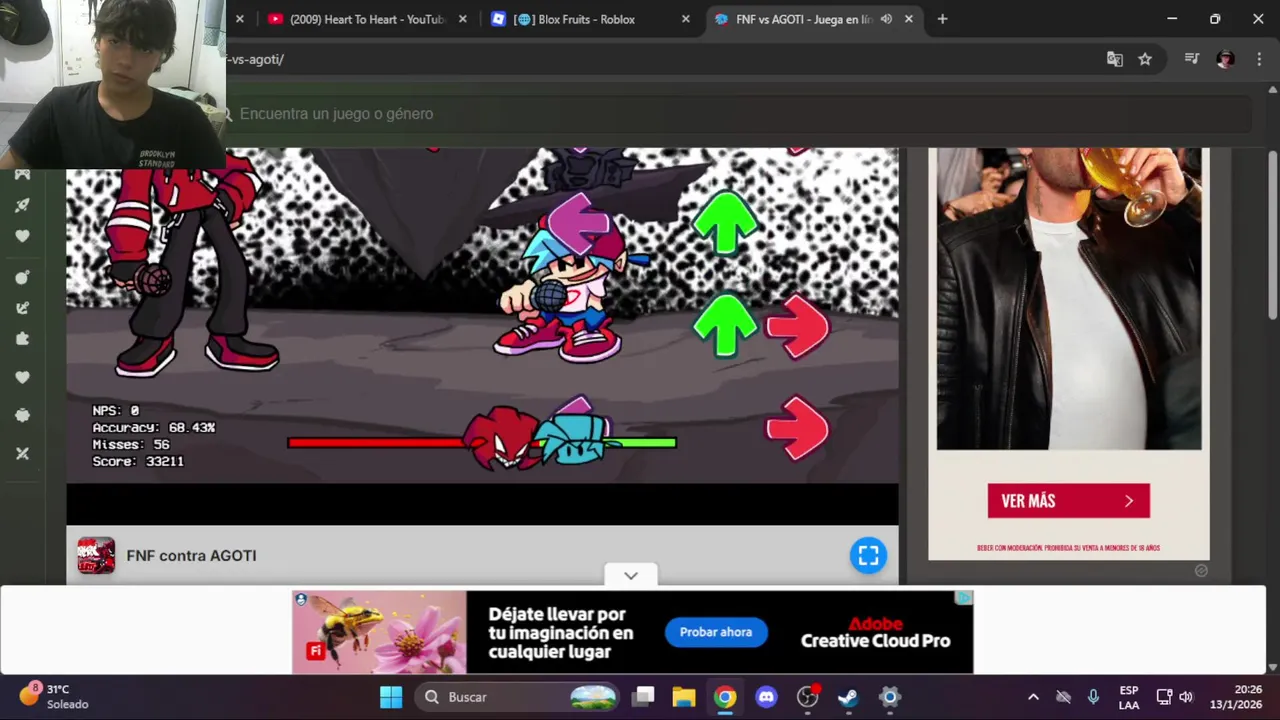The height and width of the screenshot is (720, 1280).
Task: Click the red-green health bar in game
Action: (x=482, y=442)
